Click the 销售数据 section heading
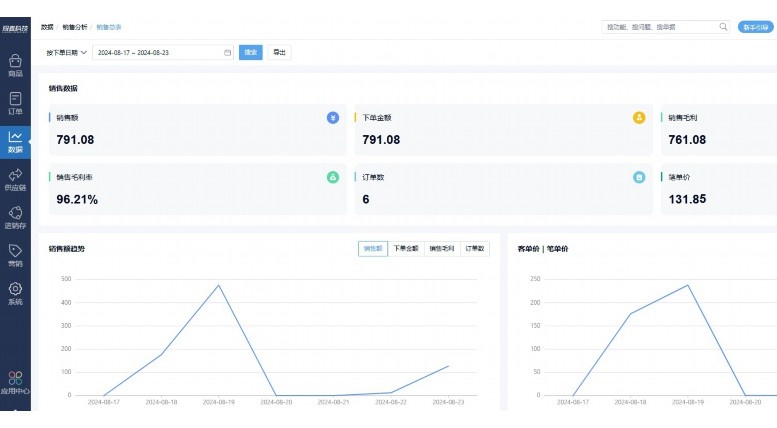 coord(63,88)
